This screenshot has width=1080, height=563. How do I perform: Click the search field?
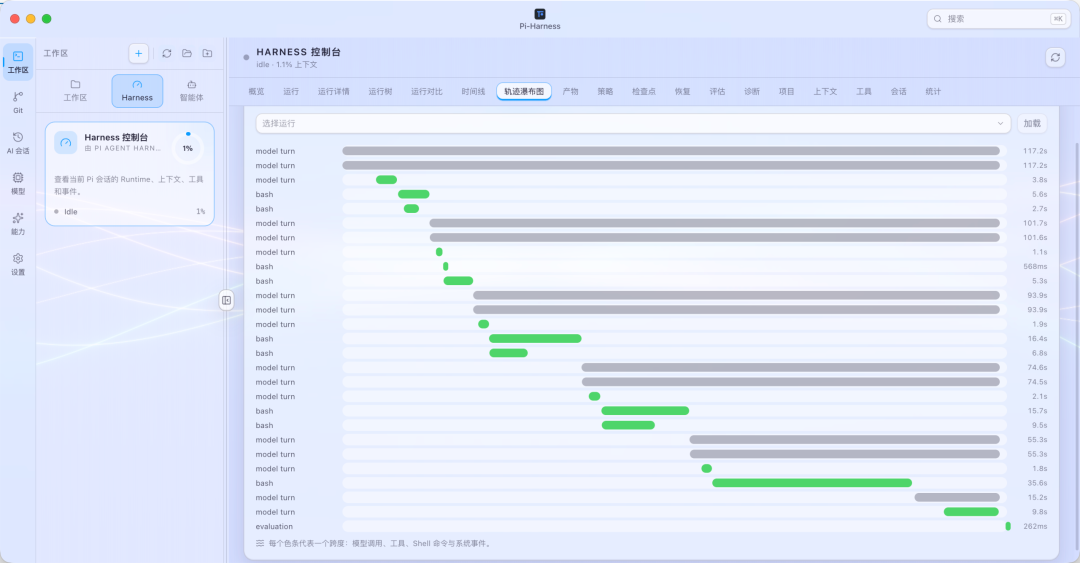(x=998, y=19)
